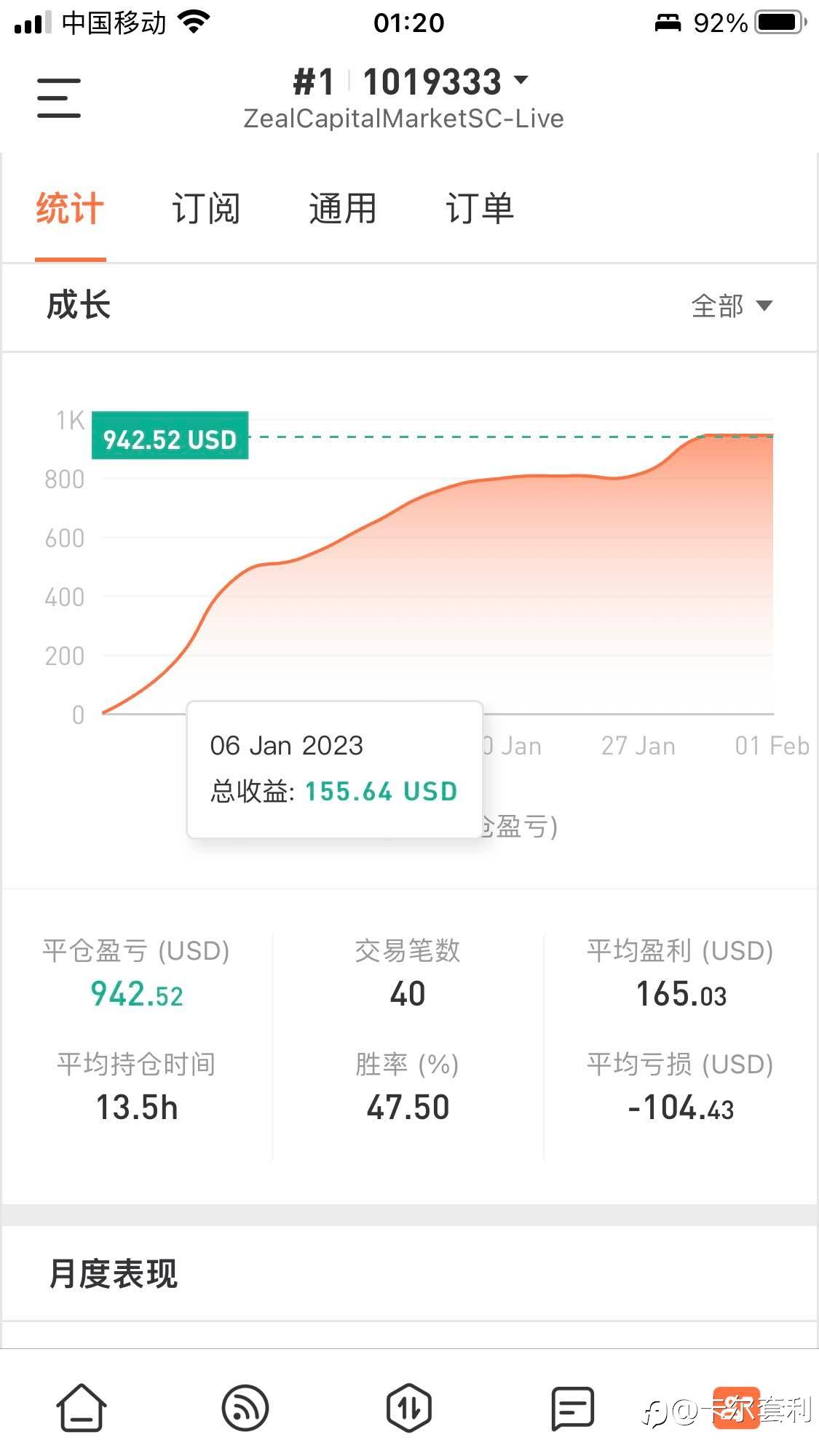Image resolution: width=819 pixels, height=1456 pixels.
Task: Open the signal feed icon in bottom bar
Action: (x=245, y=1408)
